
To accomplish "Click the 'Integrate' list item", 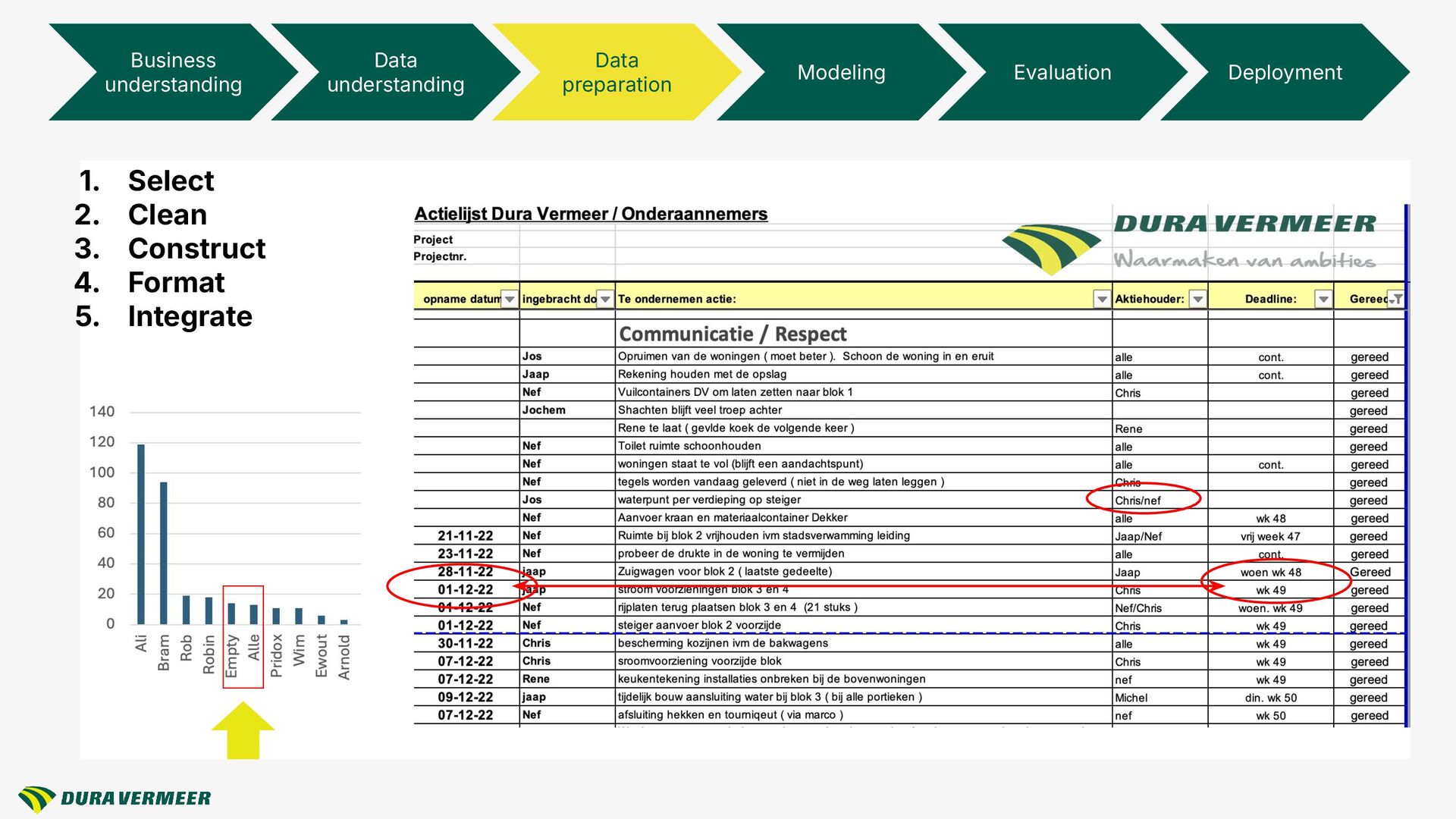I will (190, 316).
